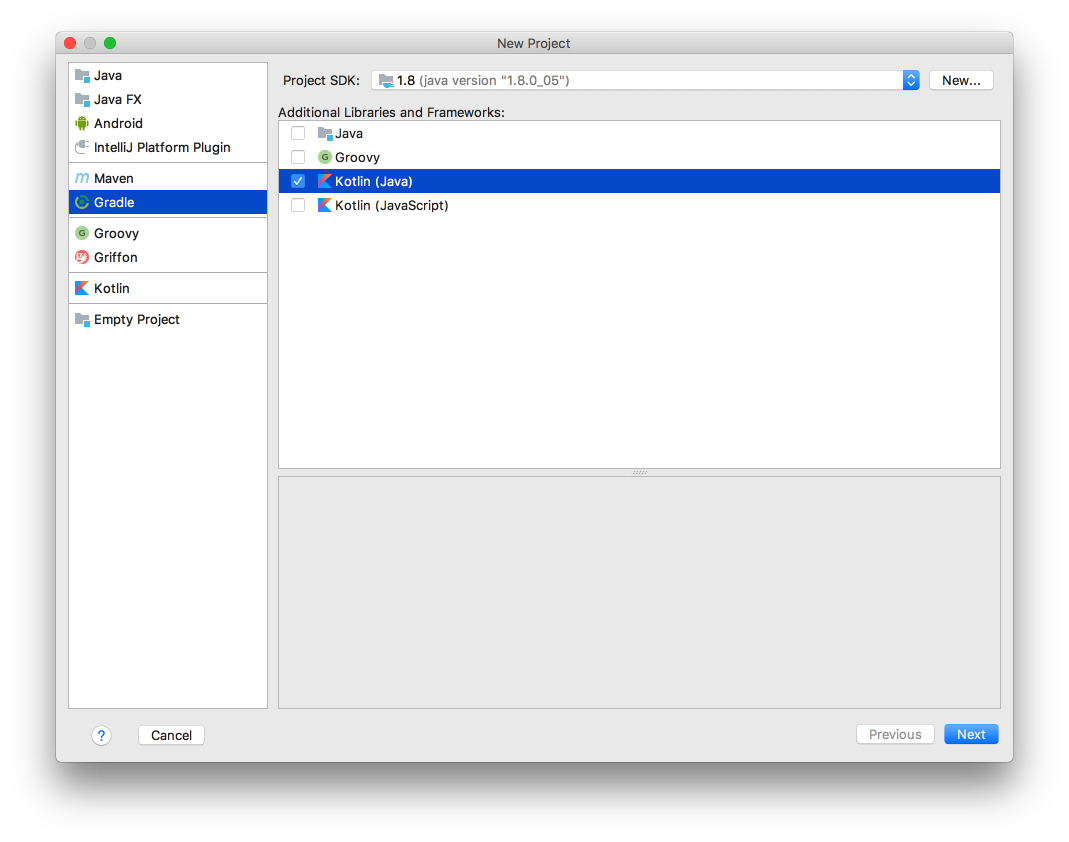Click the Maven 'm' icon
Viewport: 1069px width, 842px height.
click(x=82, y=179)
